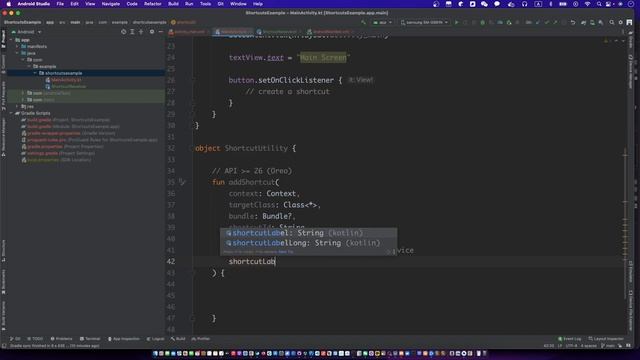Click 'targetClass: Class<*>' parameter line
This screenshot has width=640, height=360.
point(274,205)
